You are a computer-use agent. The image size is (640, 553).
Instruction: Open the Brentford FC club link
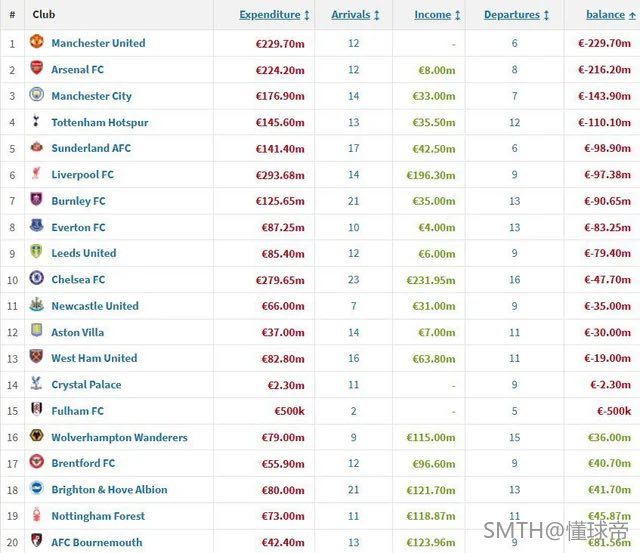[83, 463]
